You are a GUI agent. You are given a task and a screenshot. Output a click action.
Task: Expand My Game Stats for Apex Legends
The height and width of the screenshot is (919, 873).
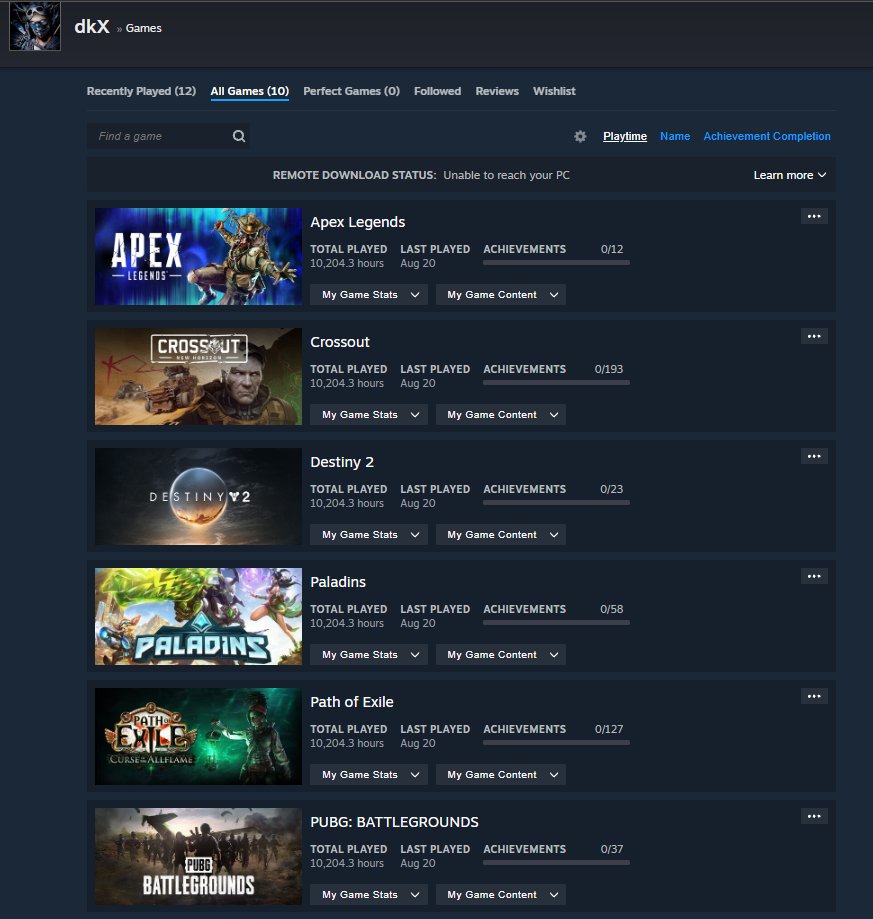pyautogui.click(x=369, y=295)
